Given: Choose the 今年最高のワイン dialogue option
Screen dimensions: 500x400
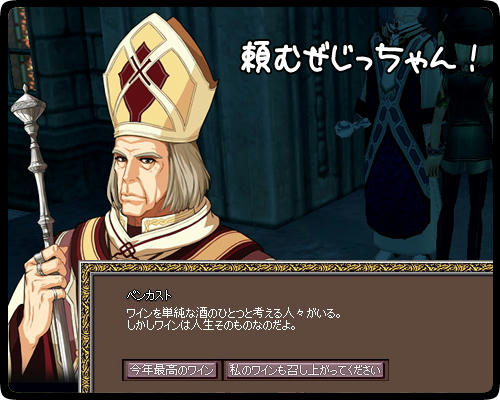Looking at the screenshot, I should click(172, 370).
